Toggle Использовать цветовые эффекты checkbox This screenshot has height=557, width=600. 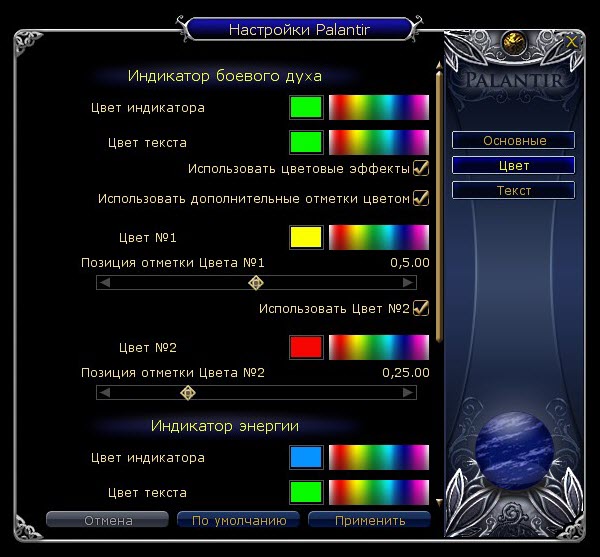pos(421,167)
